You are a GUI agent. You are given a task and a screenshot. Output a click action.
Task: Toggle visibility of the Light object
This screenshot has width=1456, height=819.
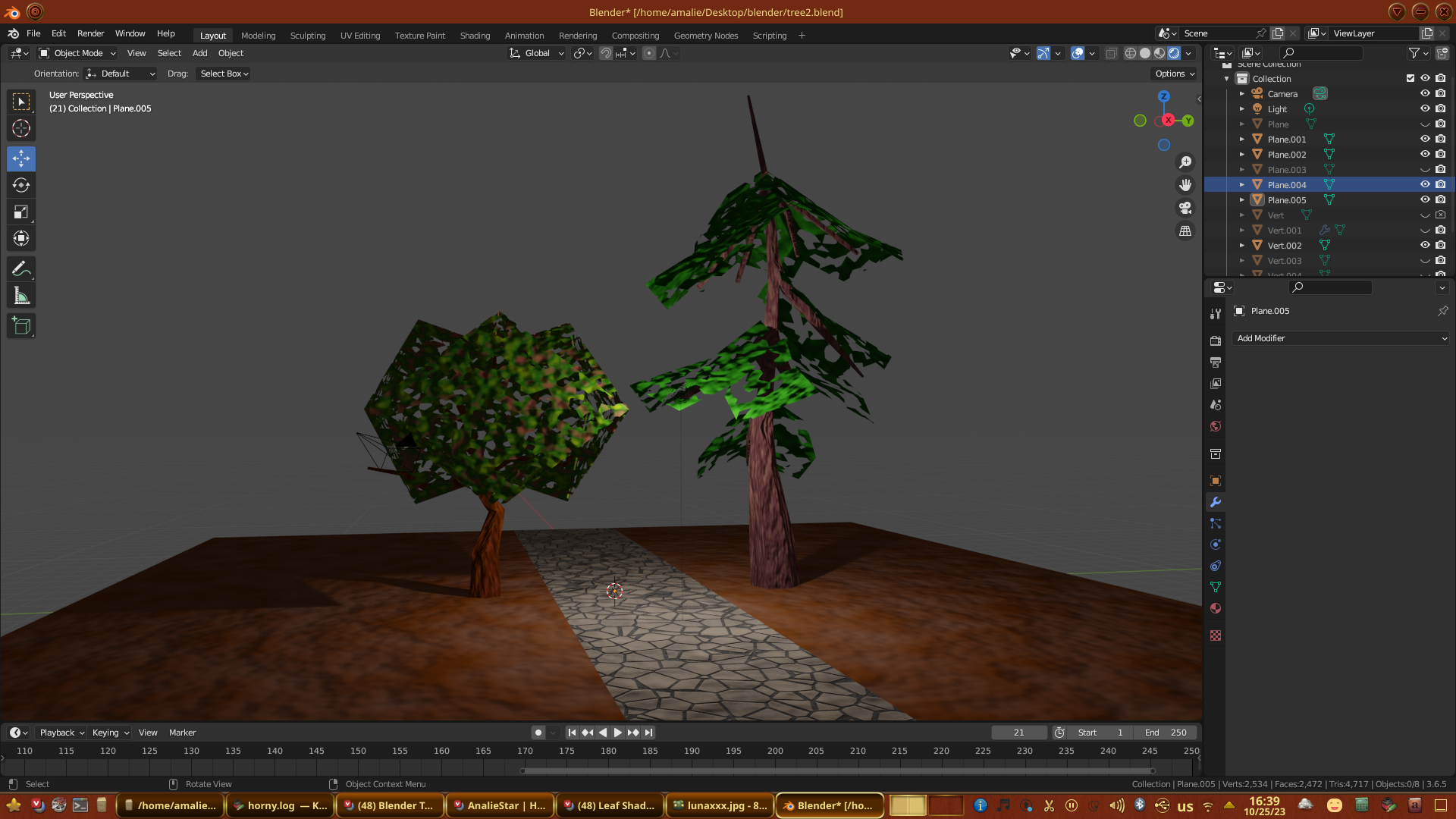(x=1425, y=108)
